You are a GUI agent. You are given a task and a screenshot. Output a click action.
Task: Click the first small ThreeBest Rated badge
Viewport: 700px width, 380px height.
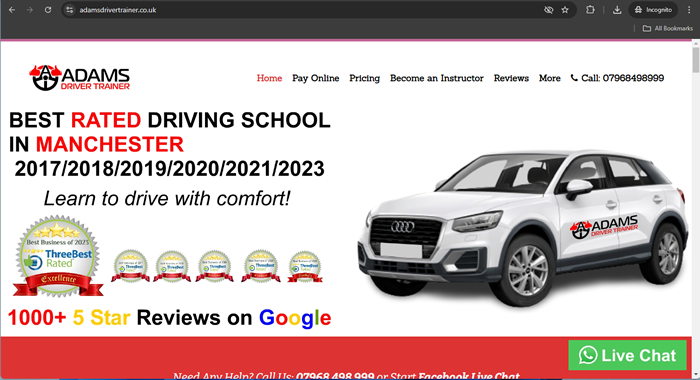click(x=130, y=266)
